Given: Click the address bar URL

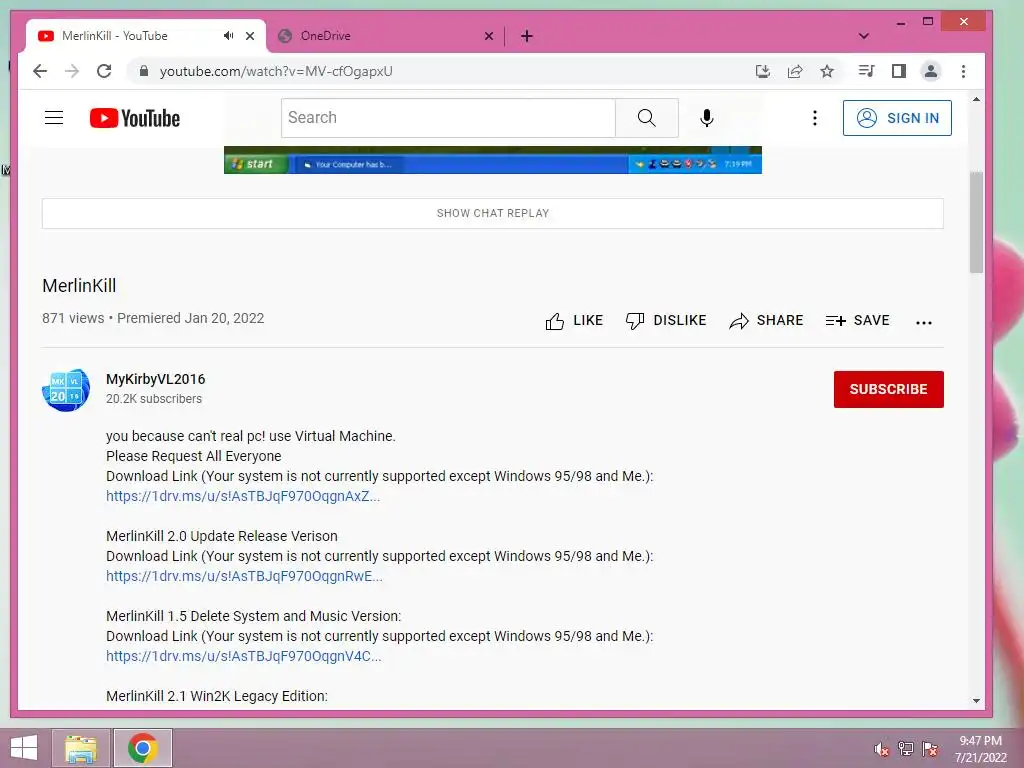Looking at the screenshot, I should 276,71.
